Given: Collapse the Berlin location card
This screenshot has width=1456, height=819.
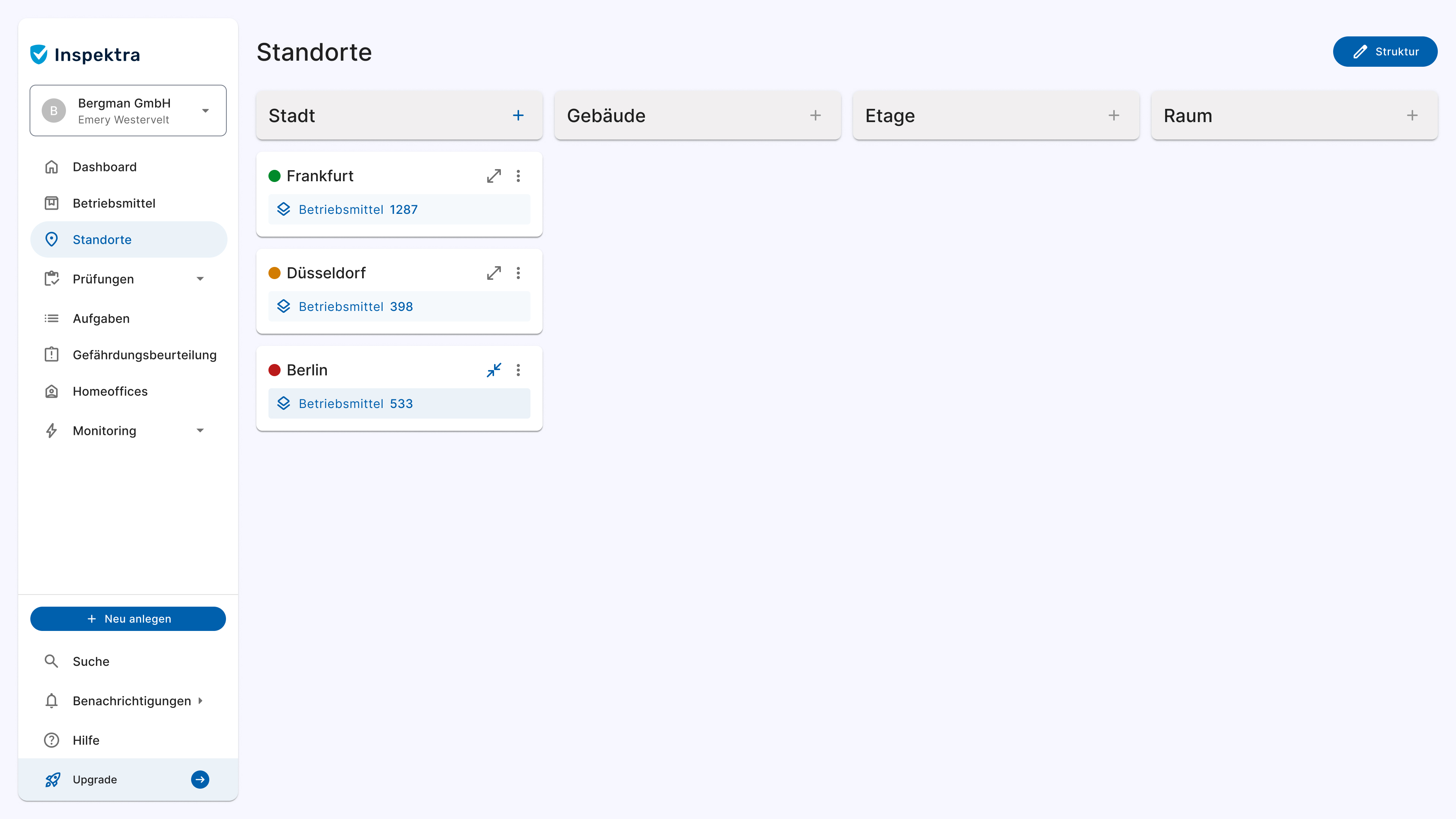Looking at the screenshot, I should coord(493,370).
